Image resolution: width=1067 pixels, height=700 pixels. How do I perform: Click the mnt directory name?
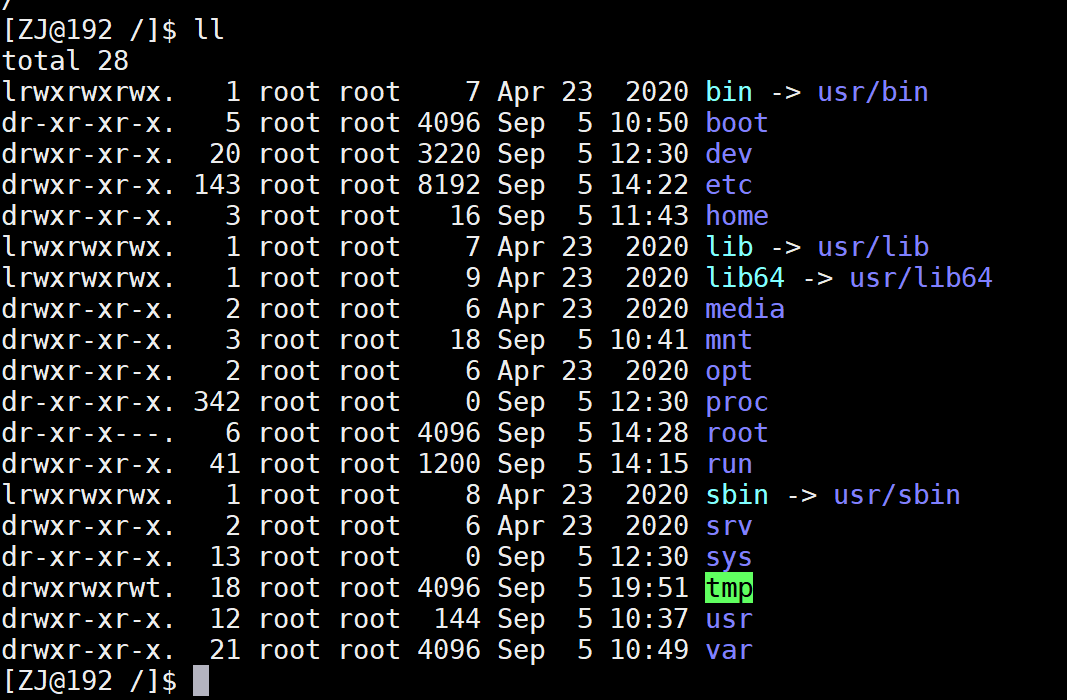729,340
